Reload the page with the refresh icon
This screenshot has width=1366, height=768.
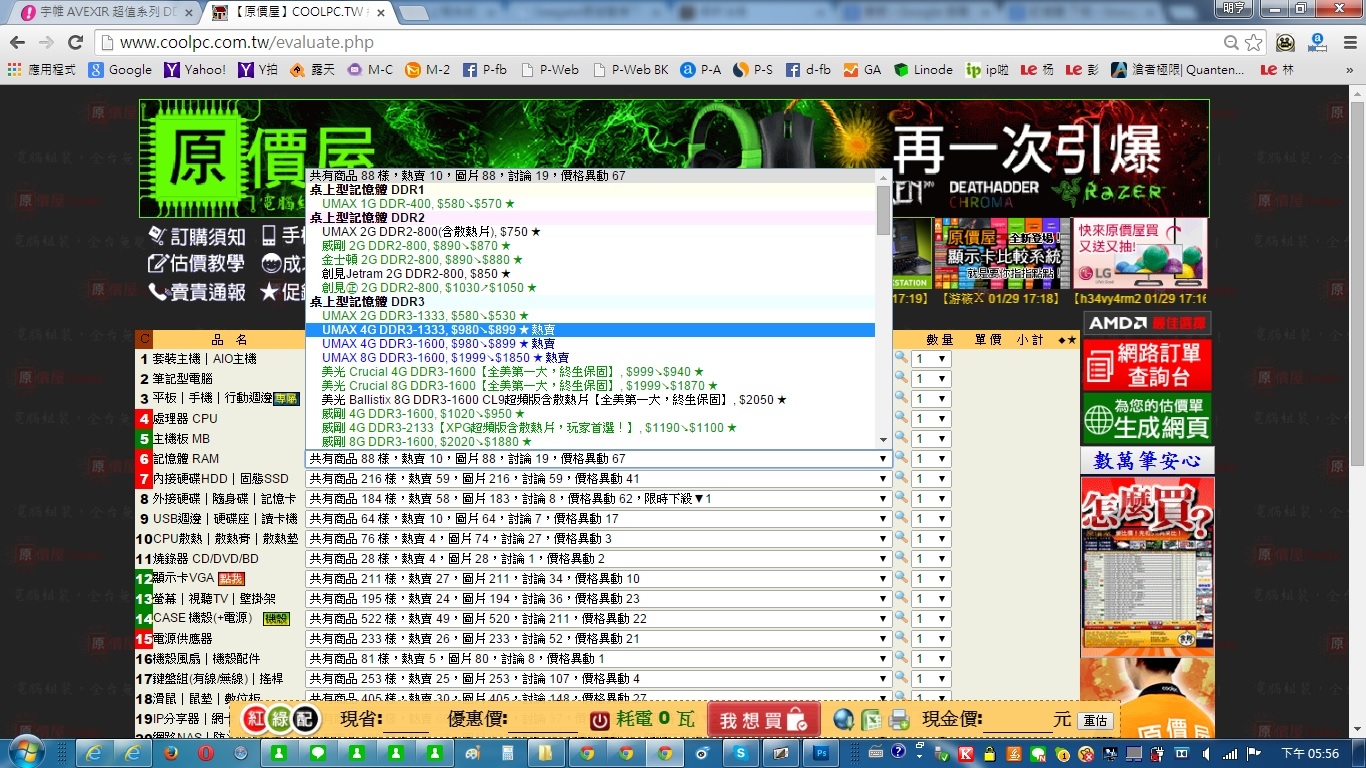coord(75,42)
